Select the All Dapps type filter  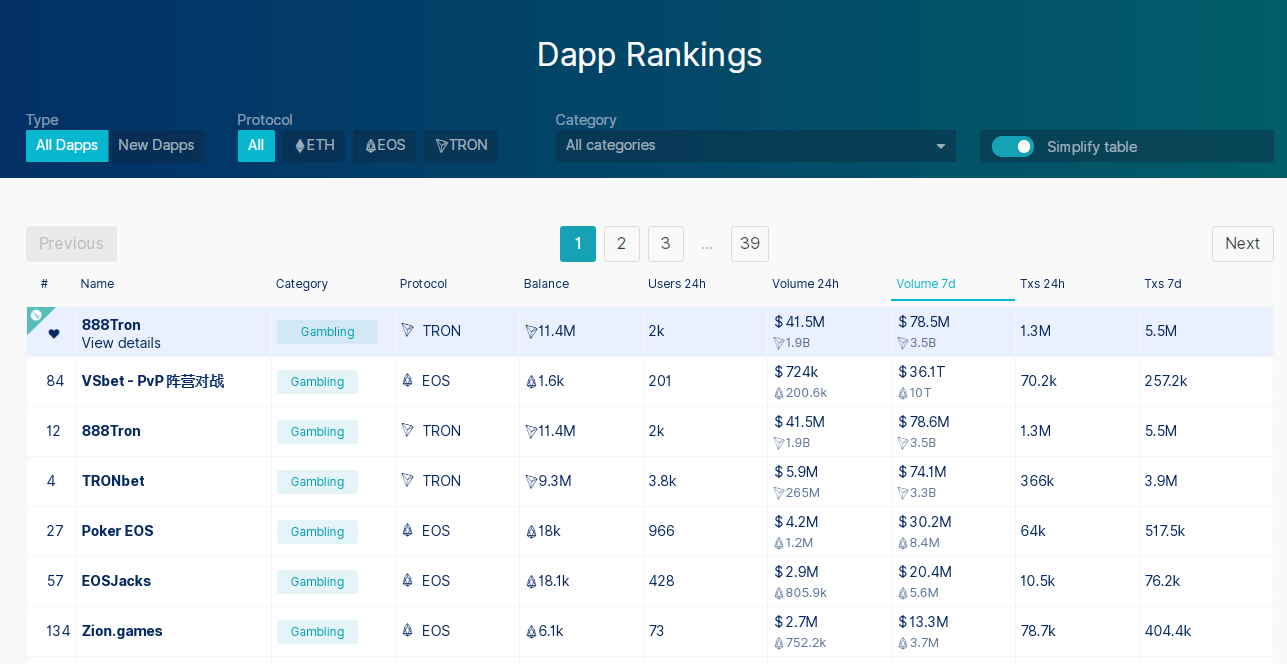(x=67, y=146)
